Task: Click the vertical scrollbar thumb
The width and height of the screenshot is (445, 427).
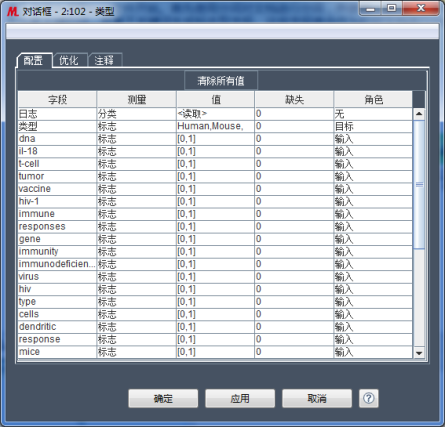Action: [419, 184]
